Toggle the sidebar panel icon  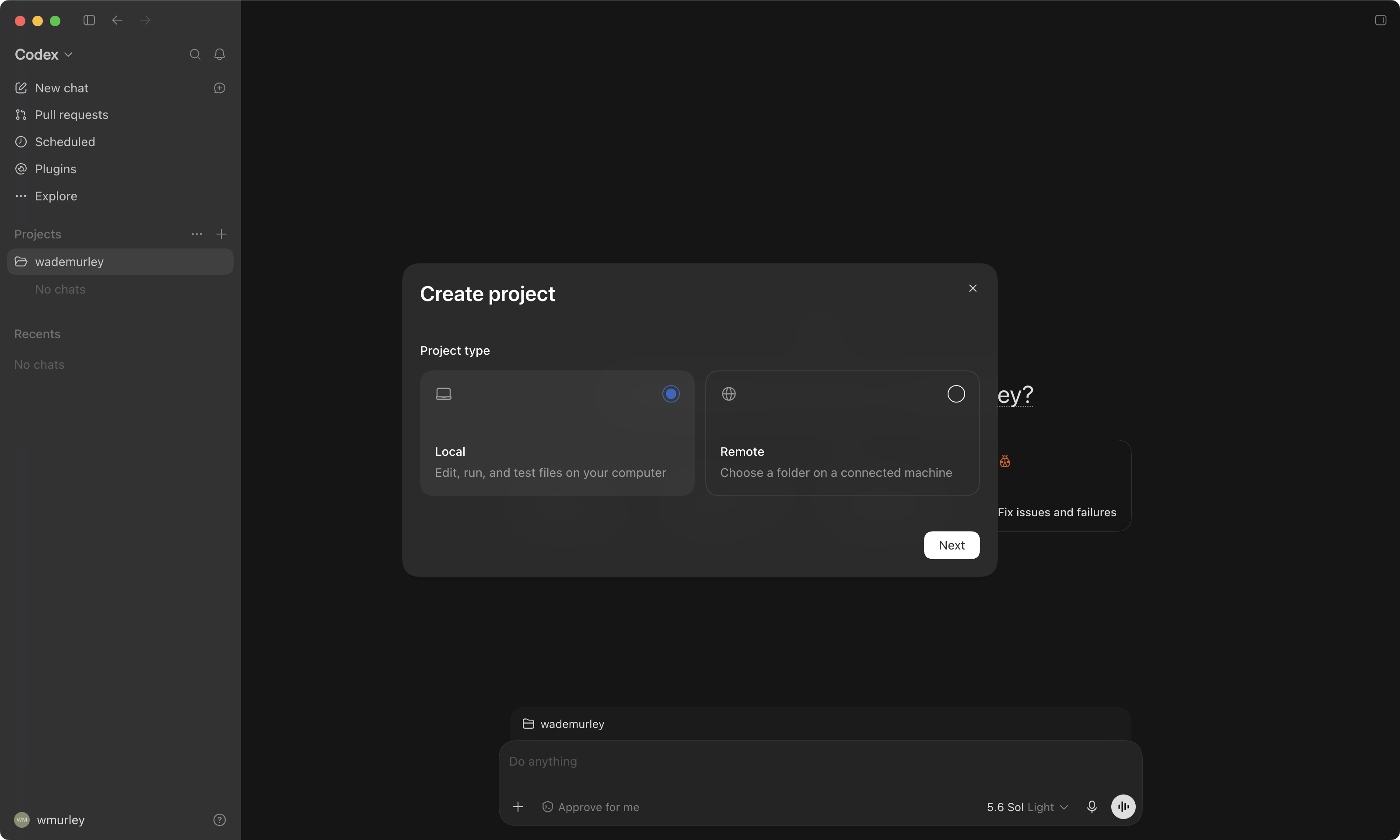pyautogui.click(x=89, y=21)
